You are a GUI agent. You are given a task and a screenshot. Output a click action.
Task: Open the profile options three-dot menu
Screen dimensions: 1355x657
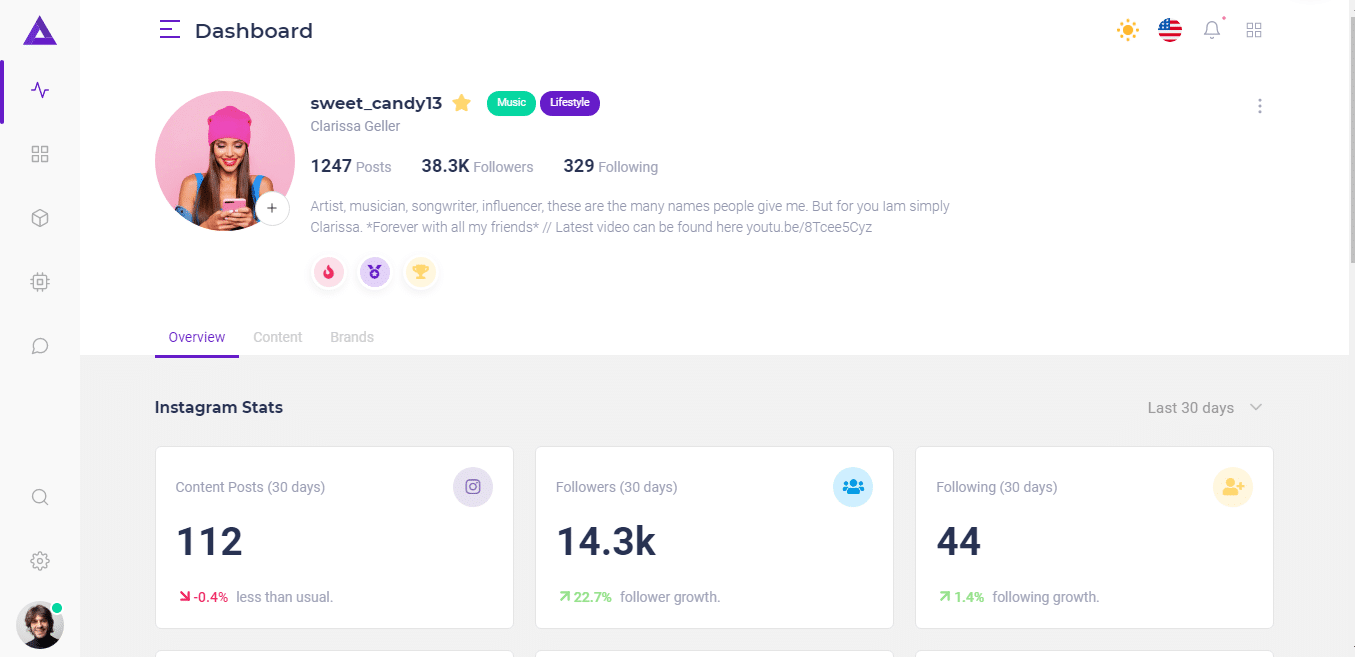click(x=1259, y=105)
